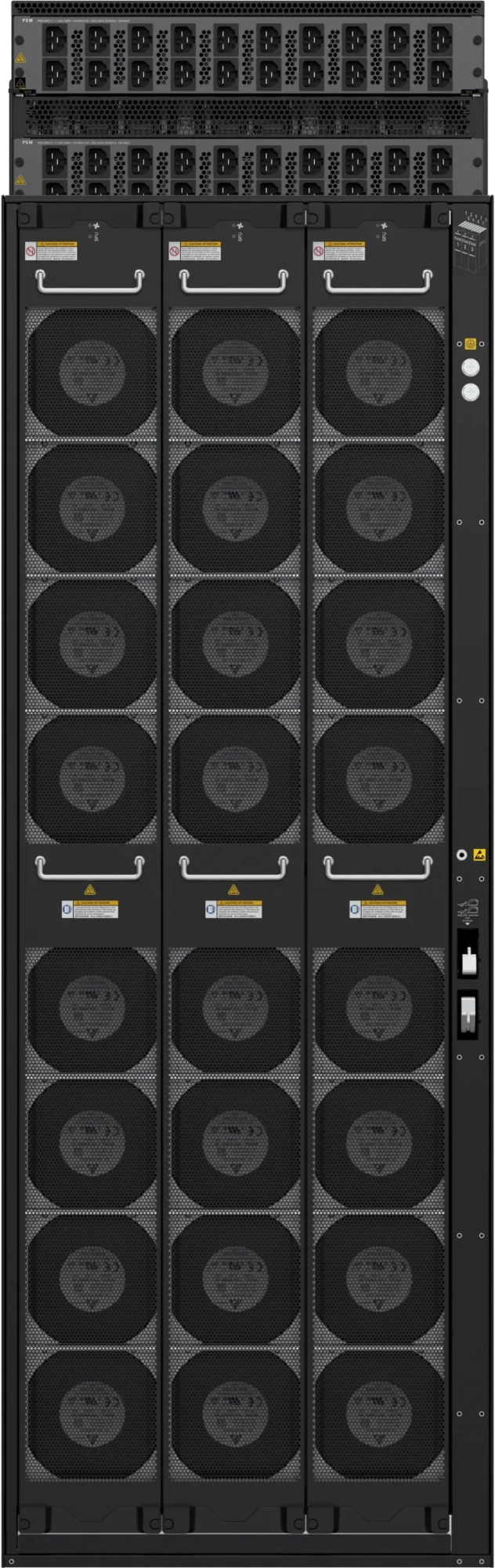Screen dimensions: 495x1568
Task: Click the ESD grounding jack socket
Action: [462, 855]
